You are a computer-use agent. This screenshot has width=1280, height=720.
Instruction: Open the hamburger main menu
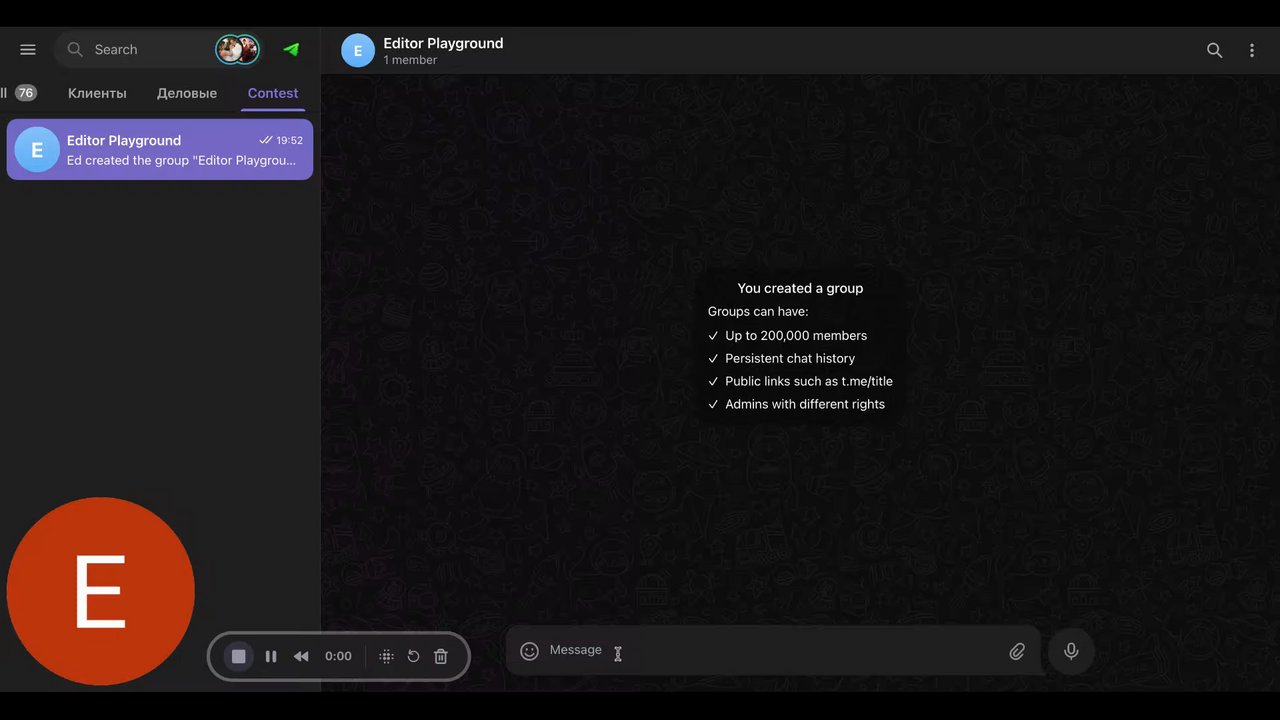pos(28,50)
